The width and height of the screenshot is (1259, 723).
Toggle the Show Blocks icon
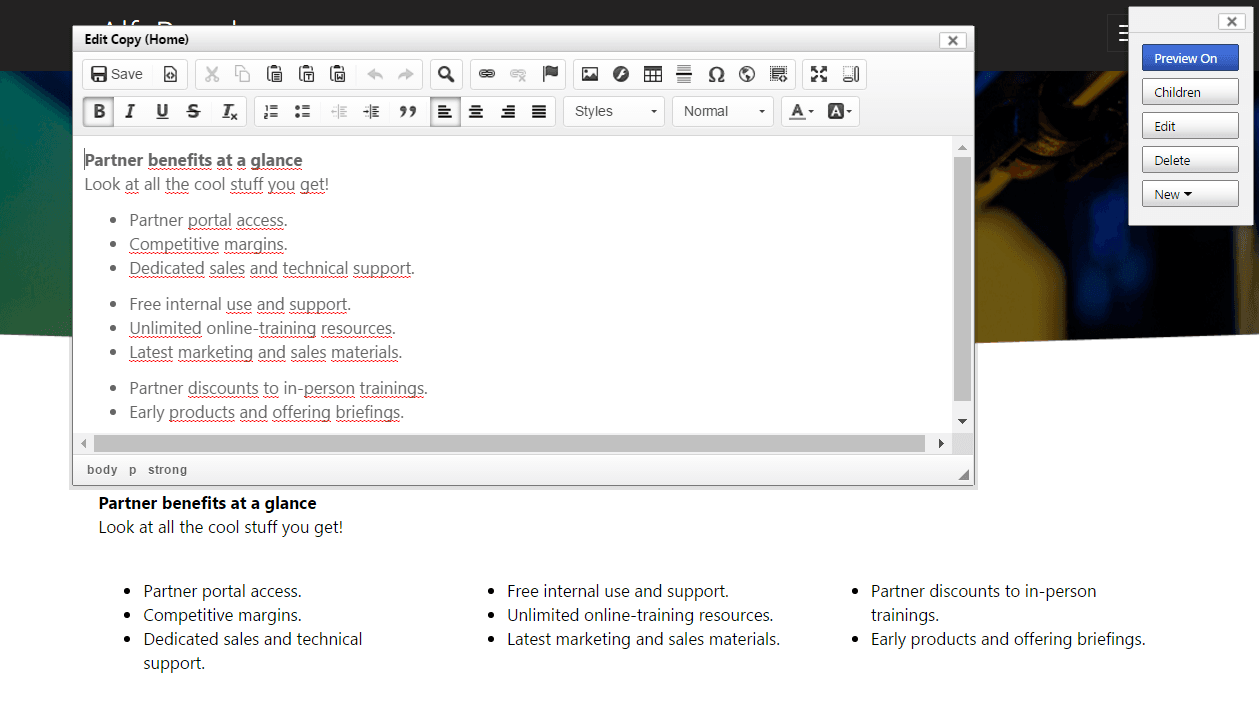point(851,74)
